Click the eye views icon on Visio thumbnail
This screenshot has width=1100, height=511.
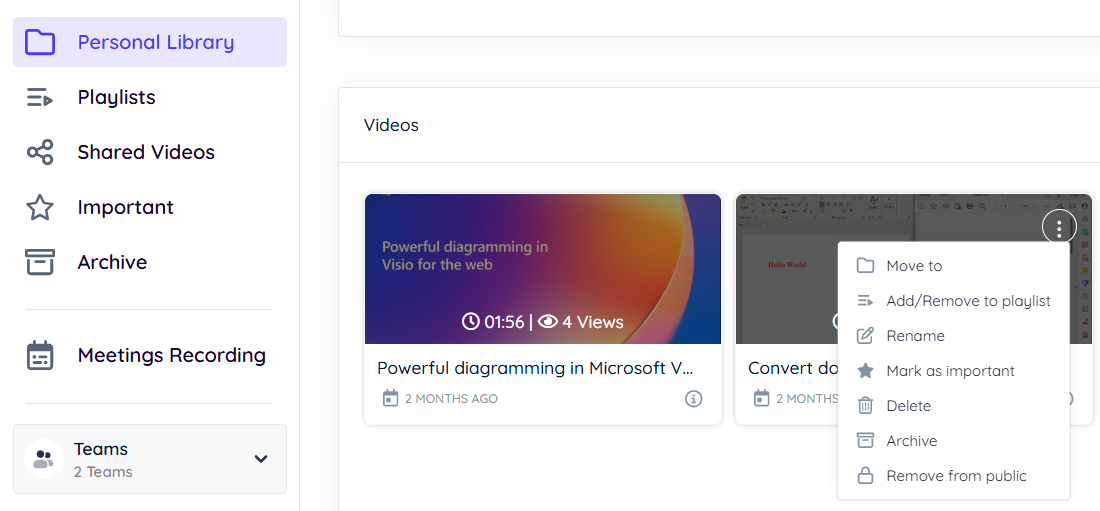point(548,321)
